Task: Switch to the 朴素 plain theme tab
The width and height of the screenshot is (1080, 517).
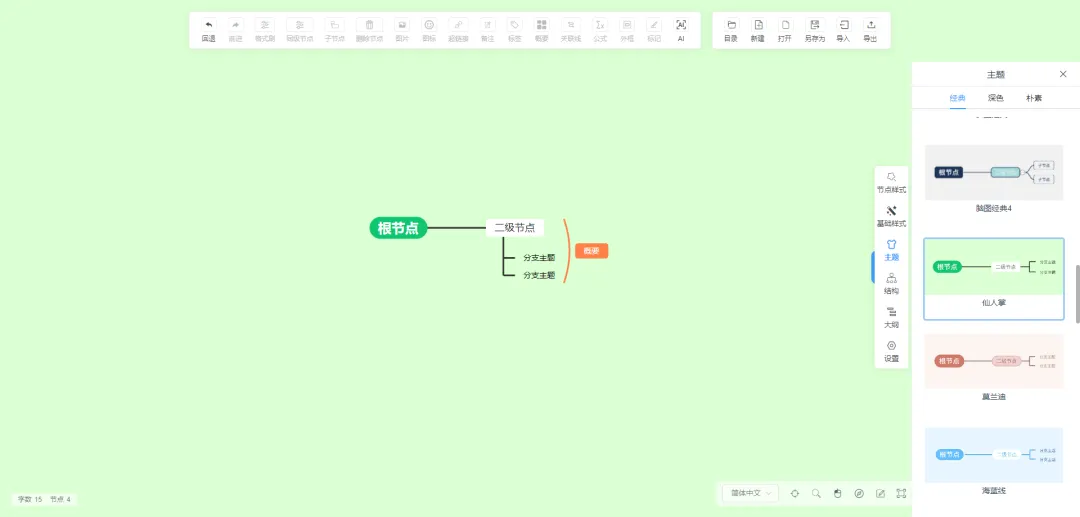Action: [x=1033, y=98]
